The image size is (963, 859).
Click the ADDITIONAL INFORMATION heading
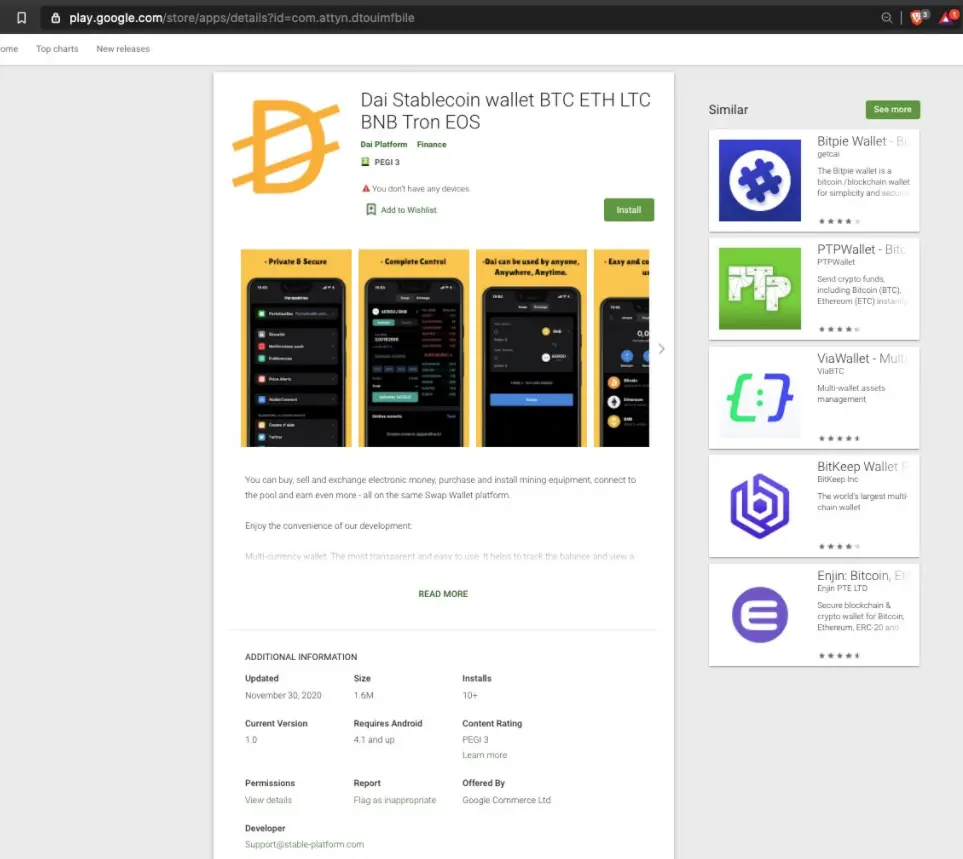coord(301,657)
